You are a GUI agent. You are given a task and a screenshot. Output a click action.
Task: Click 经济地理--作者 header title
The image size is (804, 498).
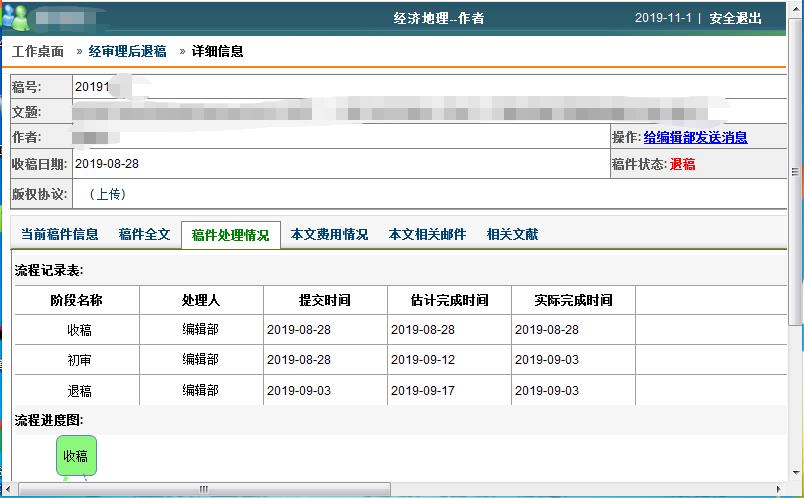pos(439,18)
